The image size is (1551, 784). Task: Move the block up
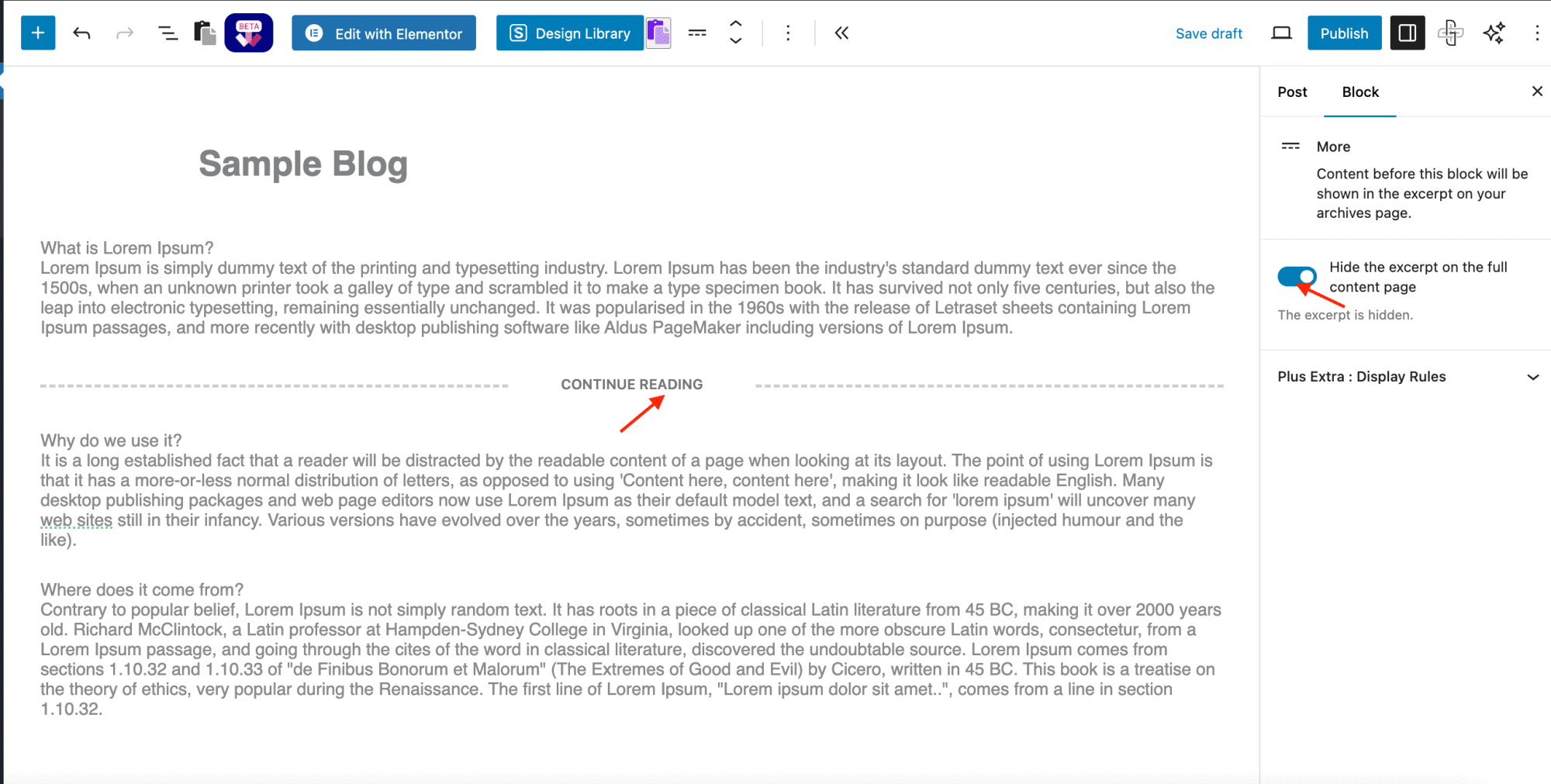(x=736, y=24)
